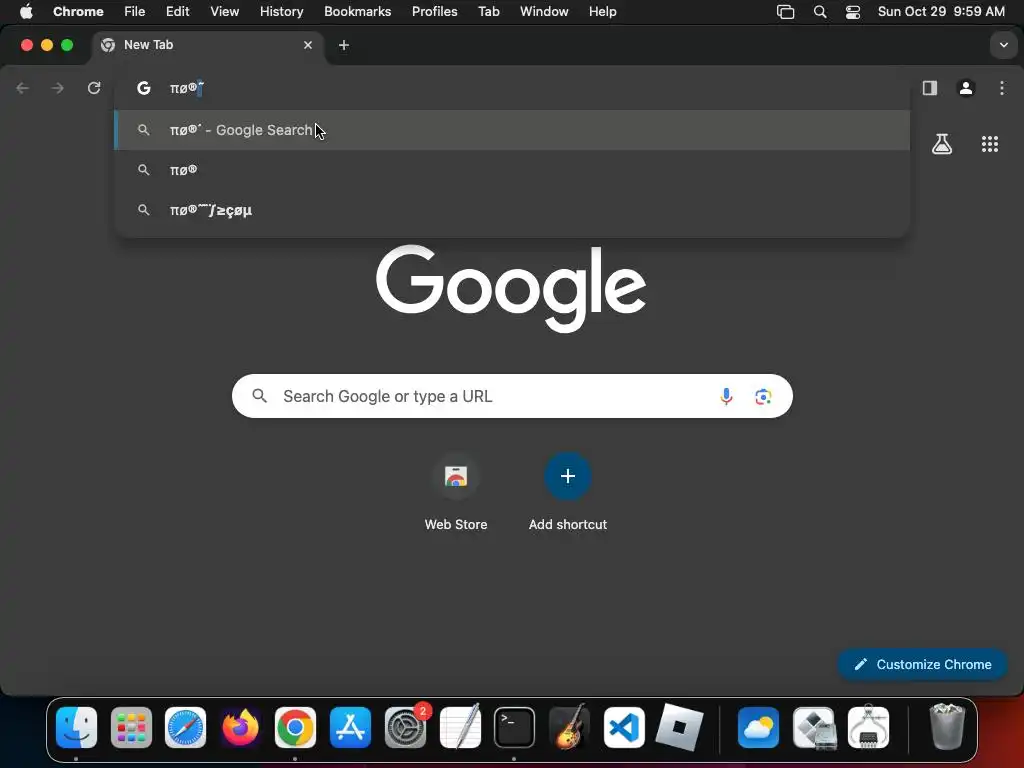Pick the longest suggestion ending in çøµ
The height and width of the screenshot is (768, 1024).
tap(512, 210)
